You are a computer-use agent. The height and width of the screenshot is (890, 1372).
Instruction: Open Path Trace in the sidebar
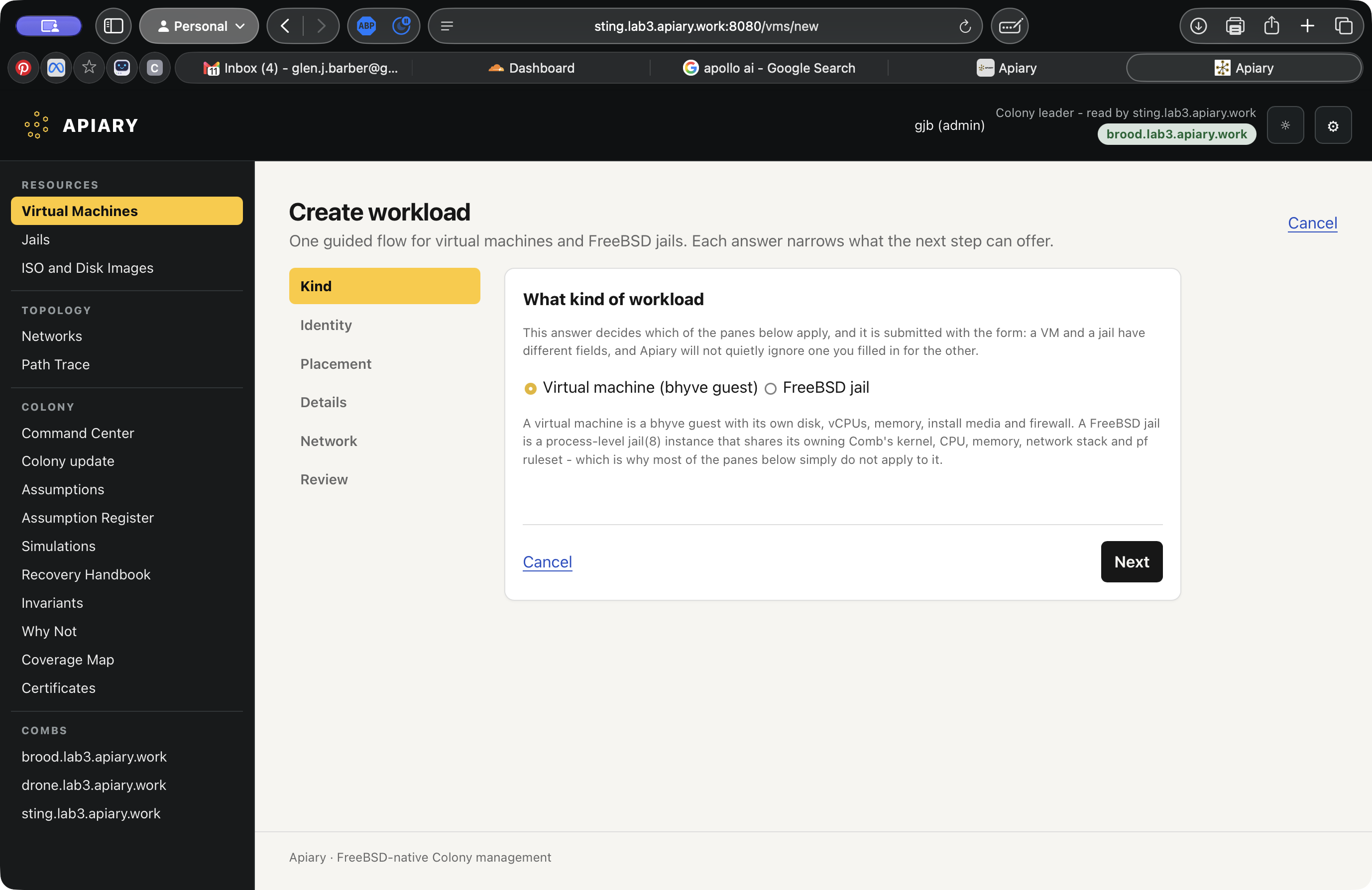pos(127,364)
